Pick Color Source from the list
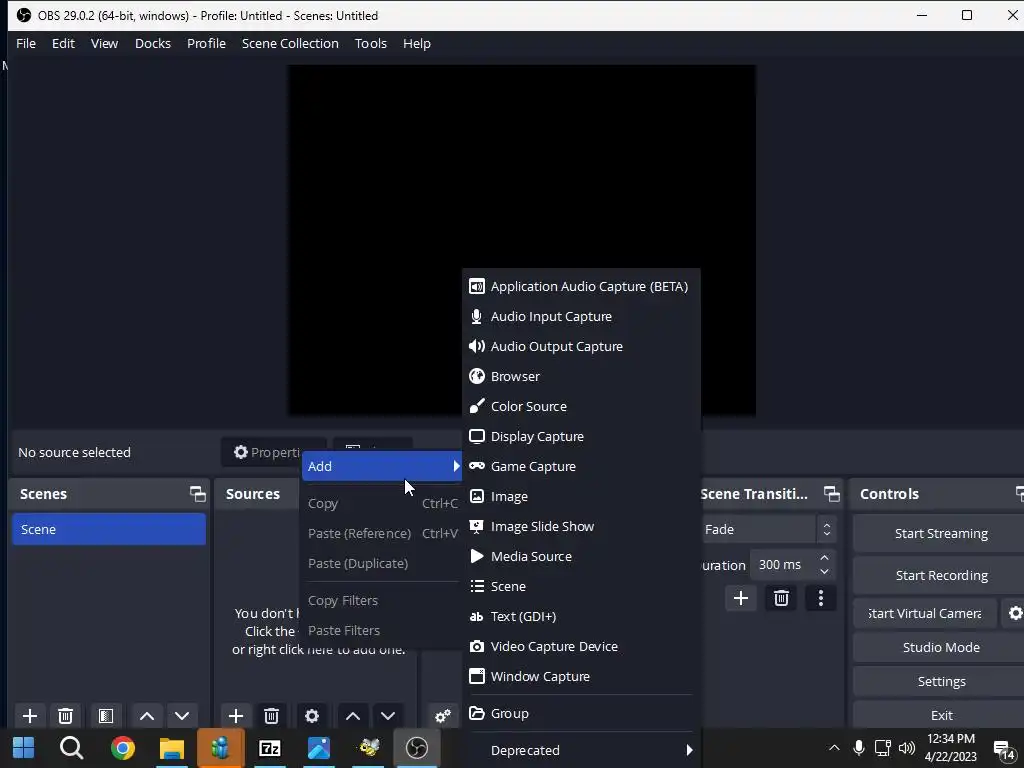Image resolution: width=1024 pixels, height=768 pixels. (x=581, y=406)
